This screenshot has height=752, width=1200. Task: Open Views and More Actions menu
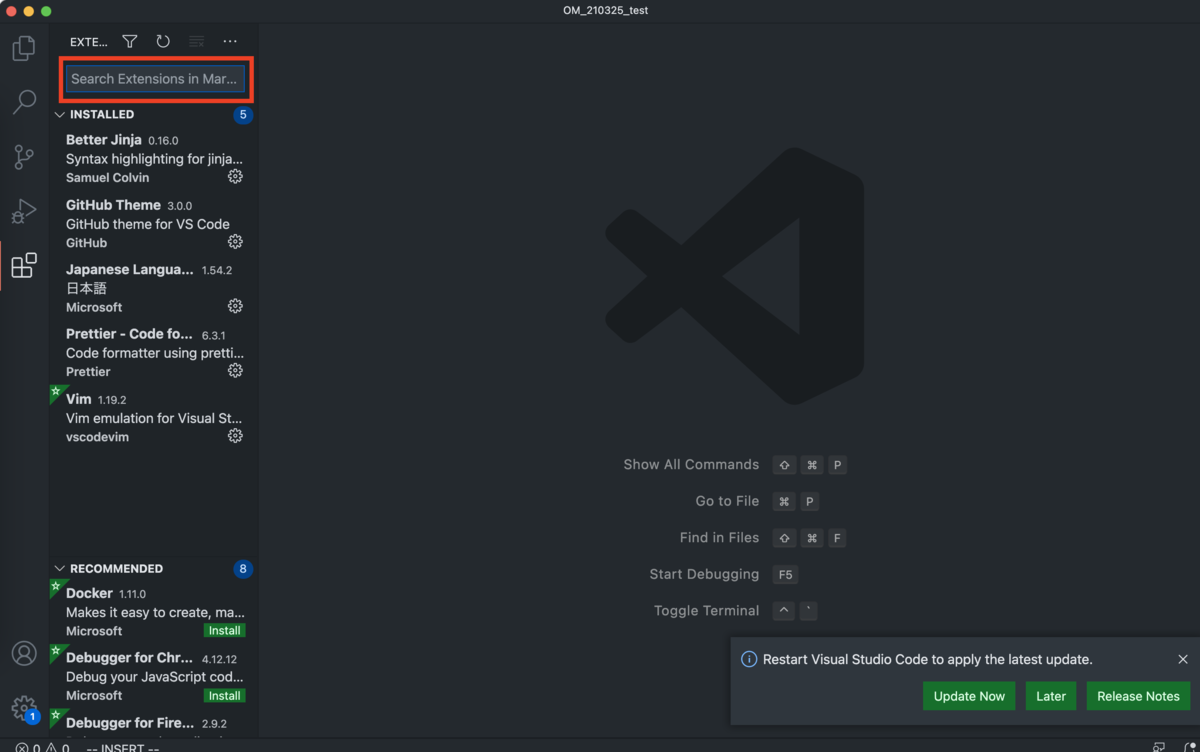(x=229, y=41)
